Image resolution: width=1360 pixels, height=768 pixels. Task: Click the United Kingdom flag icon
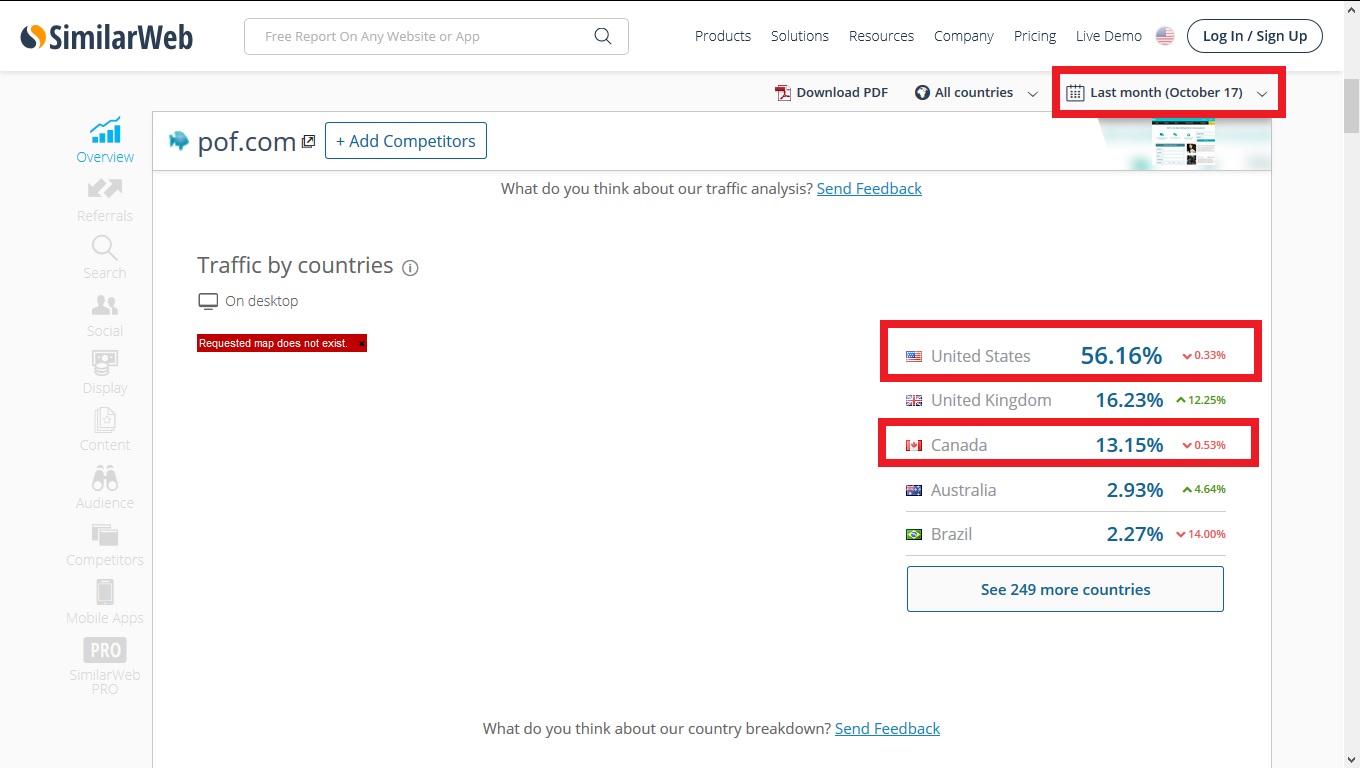pyautogui.click(x=914, y=400)
